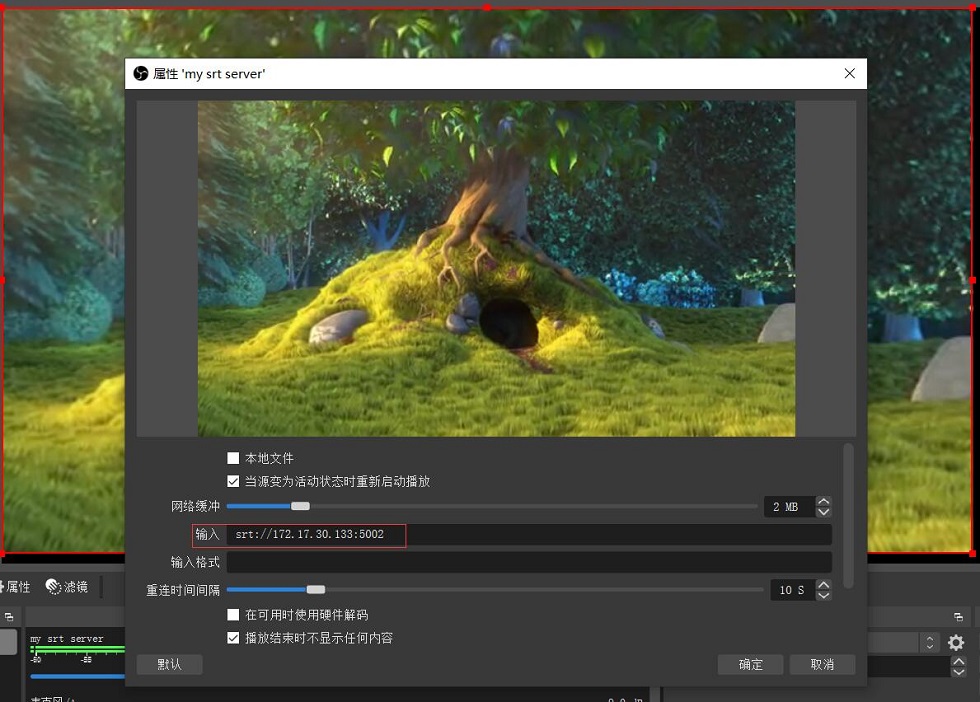The width and height of the screenshot is (980, 702).
Task: Click the OBS logo in dialog title bar
Action: tap(141, 74)
